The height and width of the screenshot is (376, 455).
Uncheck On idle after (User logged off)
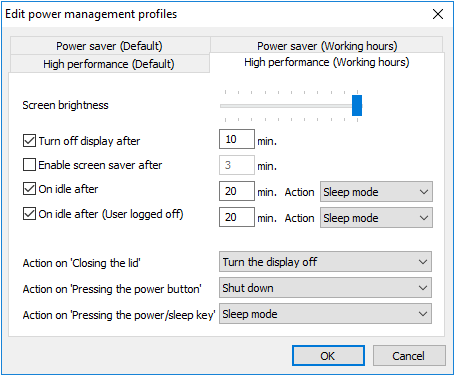point(29,214)
